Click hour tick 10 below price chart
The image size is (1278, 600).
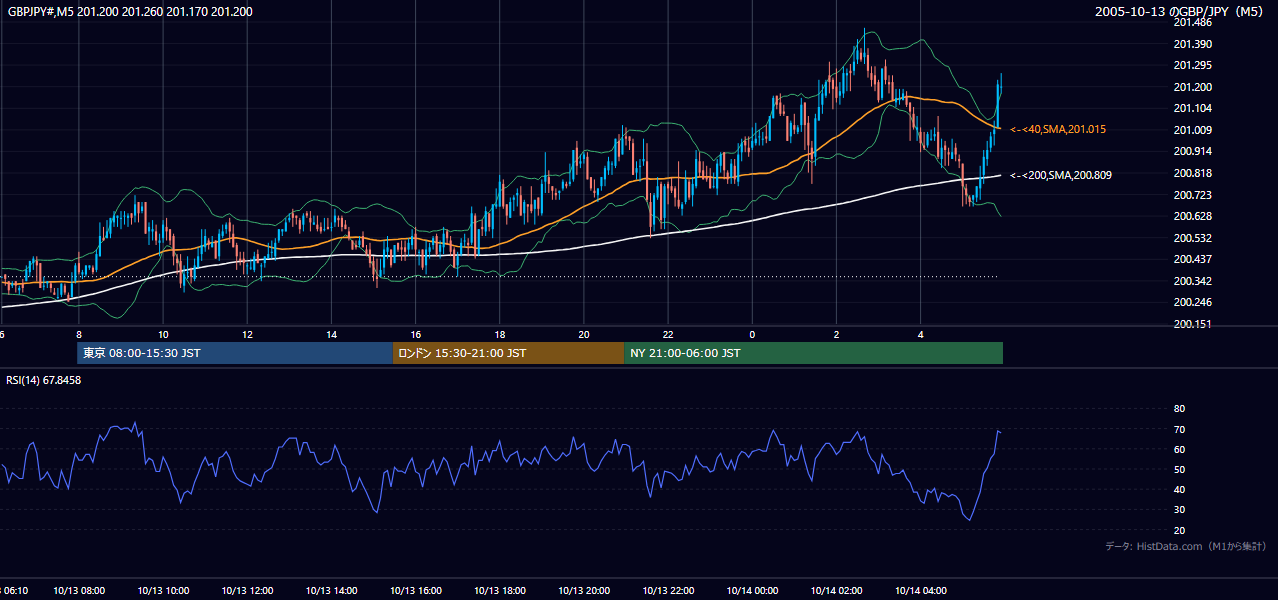click(163, 334)
